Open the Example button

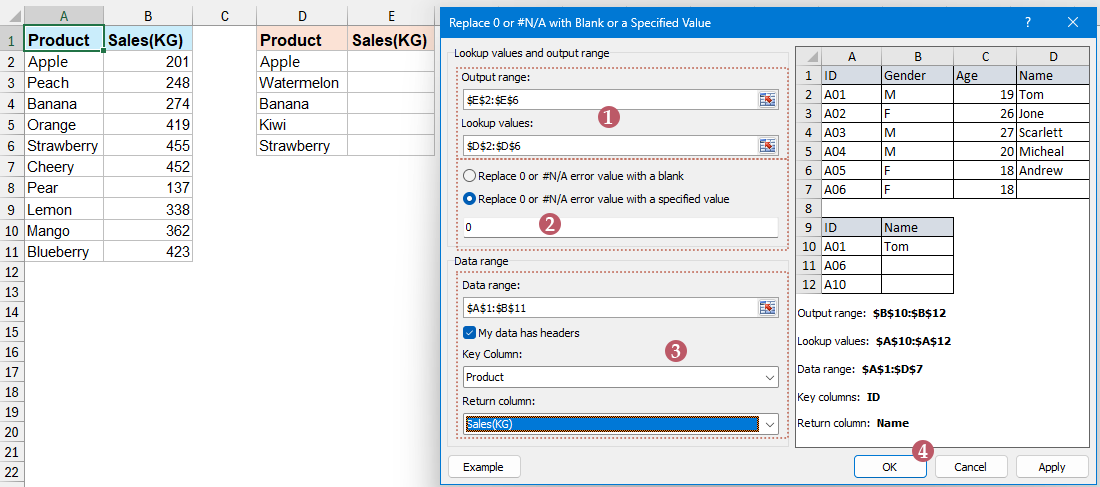(x=484, y=466)
